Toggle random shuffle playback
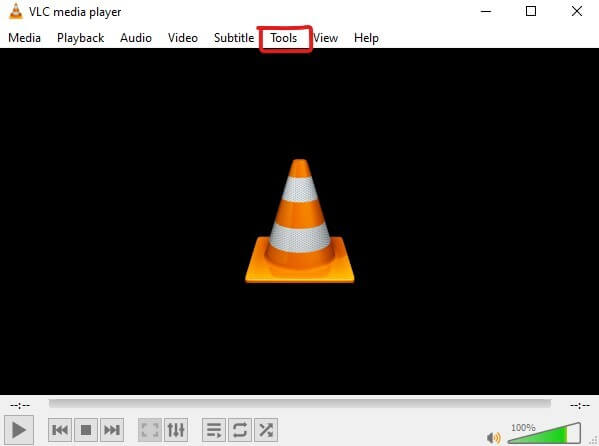This screenshot has height=446, width=599. click(266, 430)
